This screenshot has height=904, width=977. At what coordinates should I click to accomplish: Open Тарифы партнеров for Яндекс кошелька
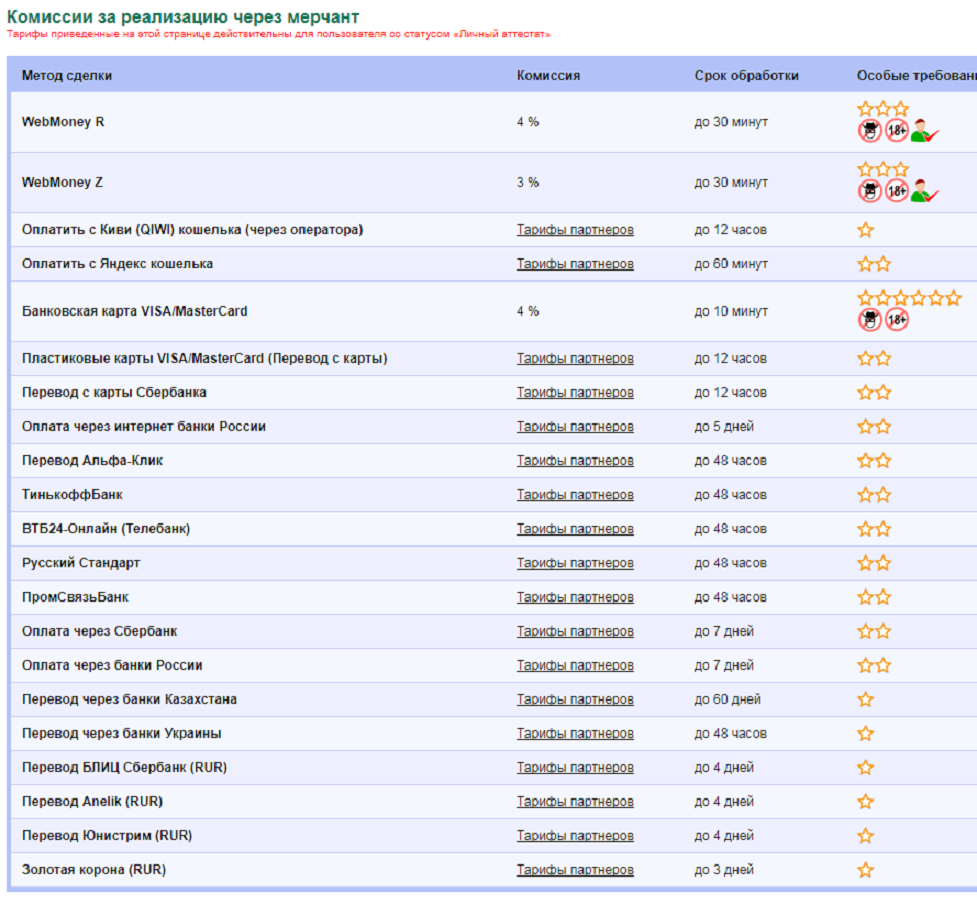pos(575,264)
